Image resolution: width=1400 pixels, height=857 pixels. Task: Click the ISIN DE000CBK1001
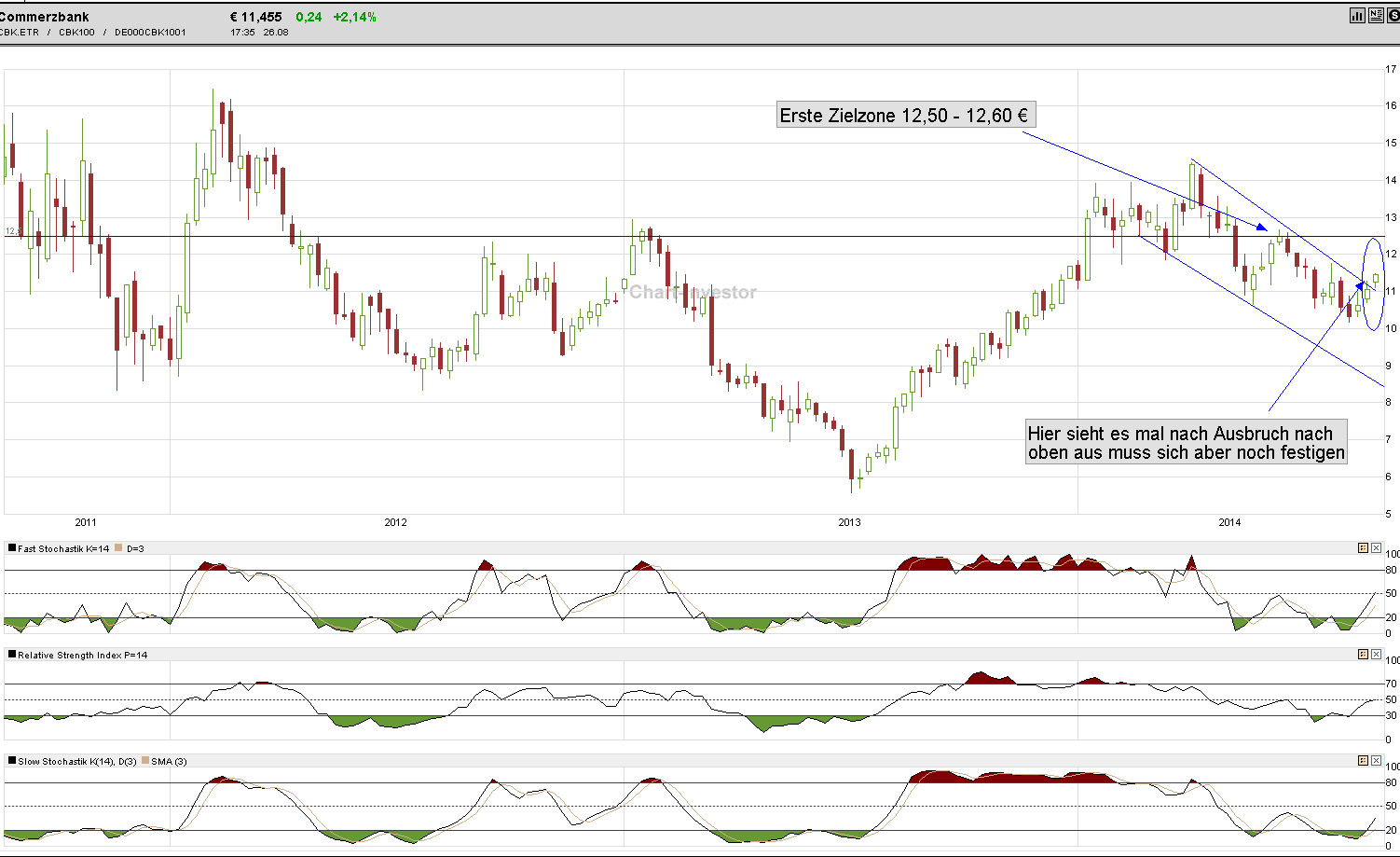pyautogui.click(x=150, y=32)
